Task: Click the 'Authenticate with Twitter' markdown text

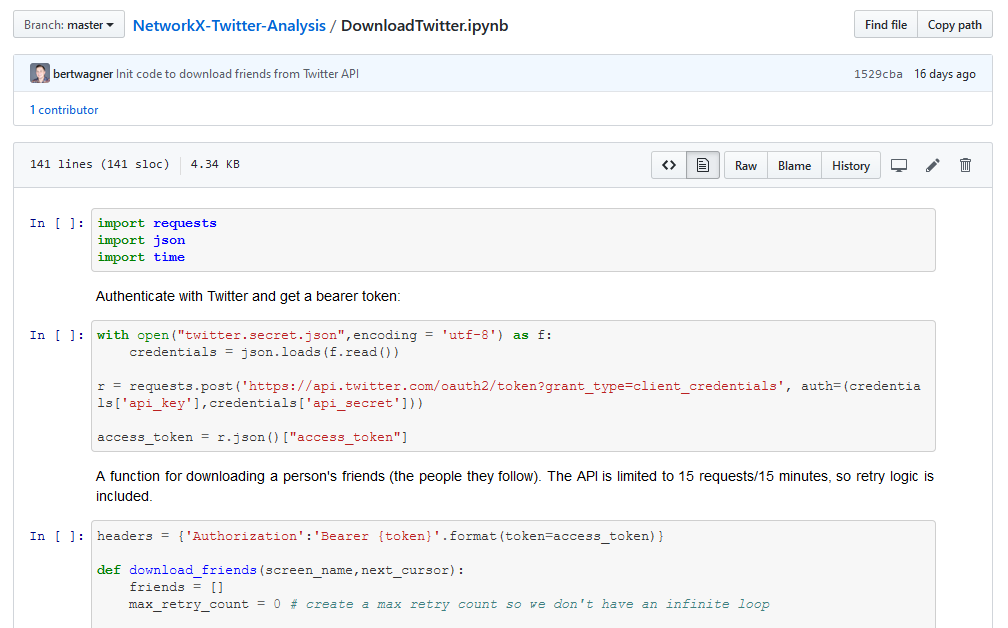Action: (248, 296)
